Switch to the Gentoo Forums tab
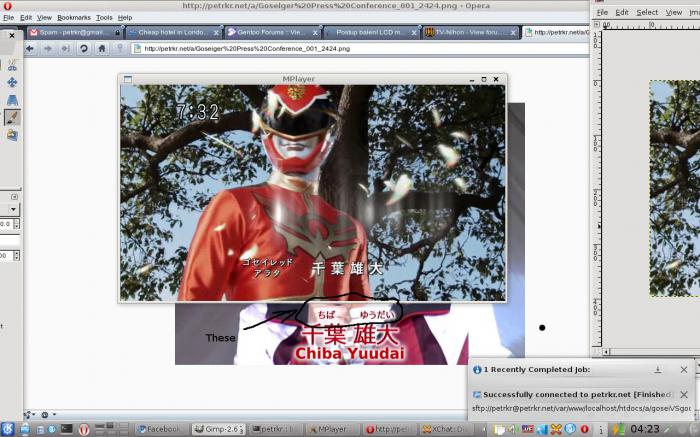Image resolution: width=700 pixels, height=437 pixels. (271, 33)
